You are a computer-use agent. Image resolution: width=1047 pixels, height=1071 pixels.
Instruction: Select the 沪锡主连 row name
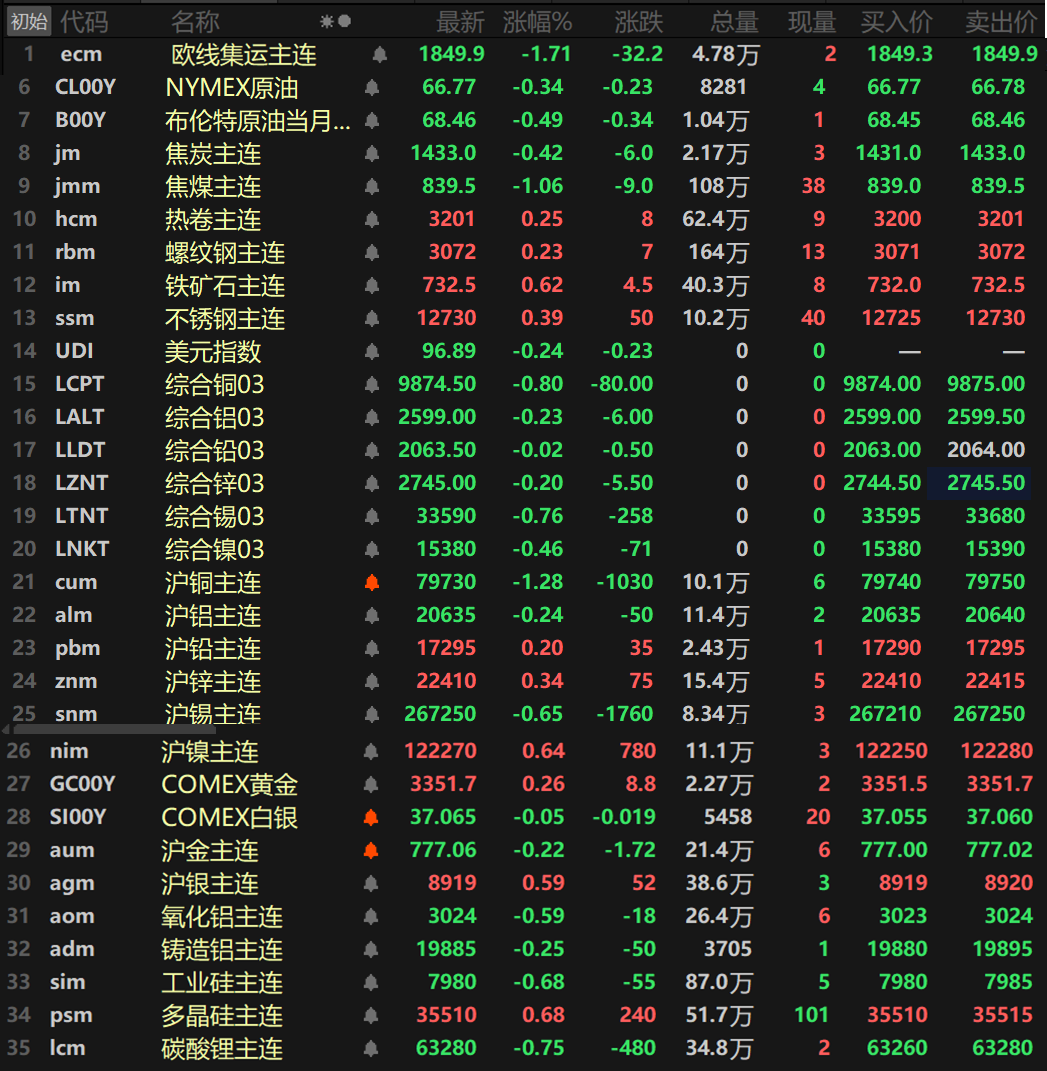[213, 714]
